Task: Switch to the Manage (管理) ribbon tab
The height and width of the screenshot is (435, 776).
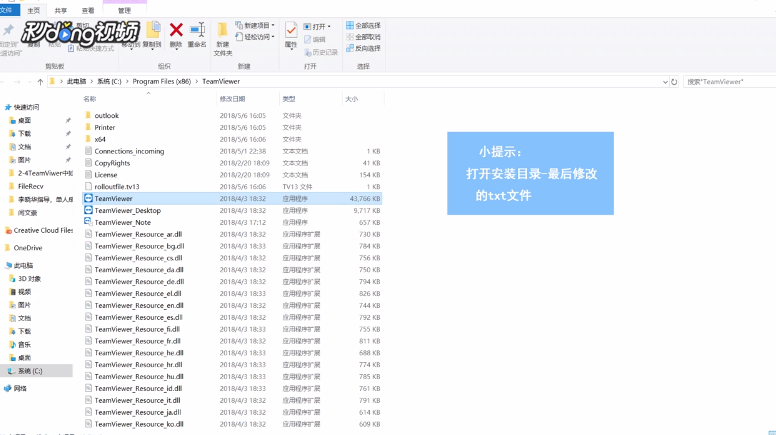Action: pos(125,10)
